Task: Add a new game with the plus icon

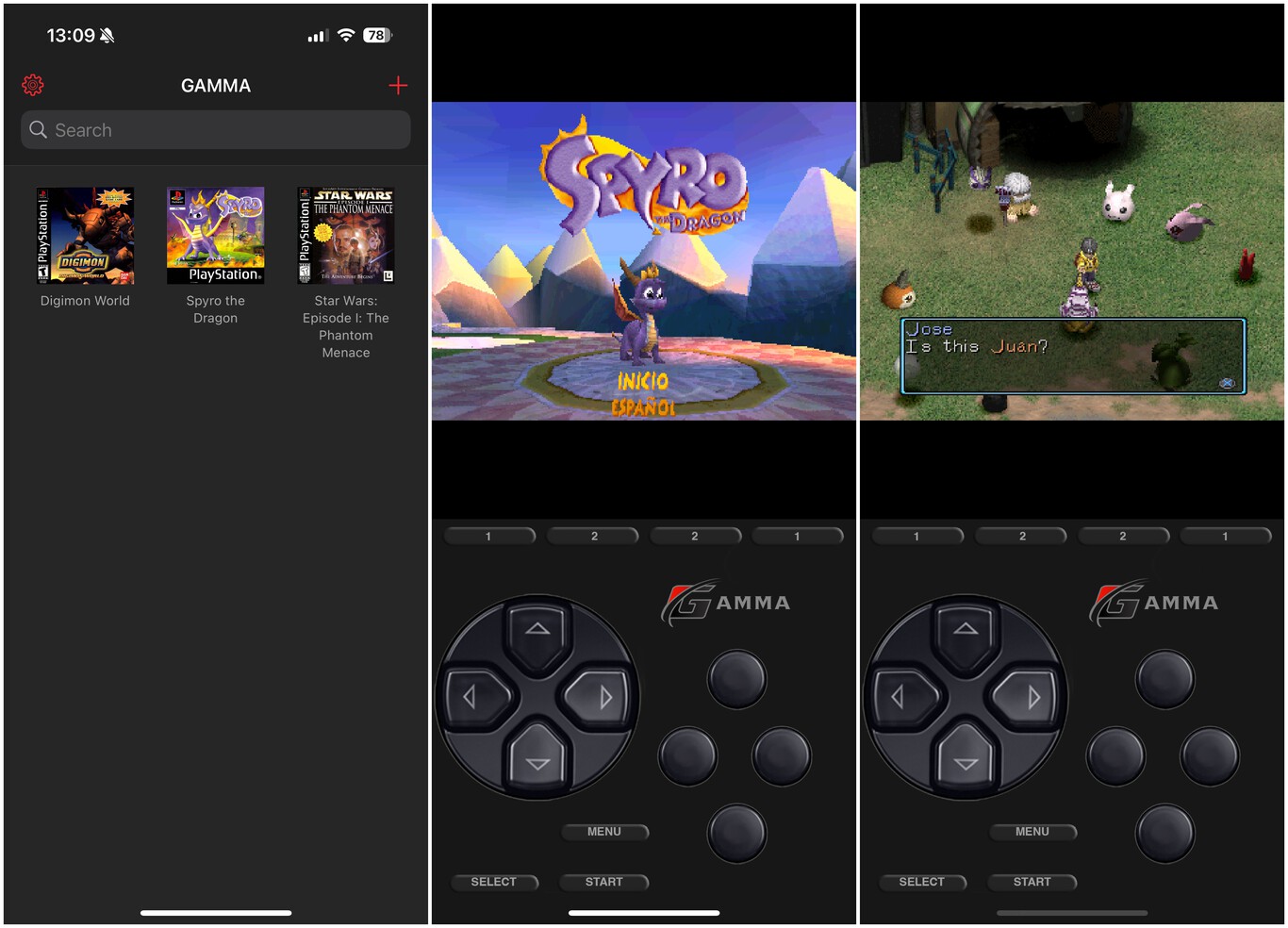Action: point(399,85)
